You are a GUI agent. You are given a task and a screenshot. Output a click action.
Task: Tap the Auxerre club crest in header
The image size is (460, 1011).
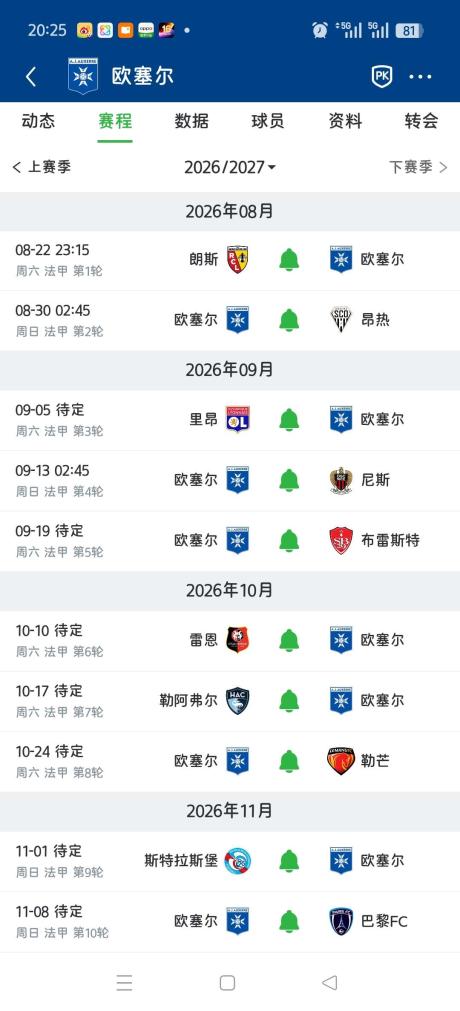tap(83, 76)
